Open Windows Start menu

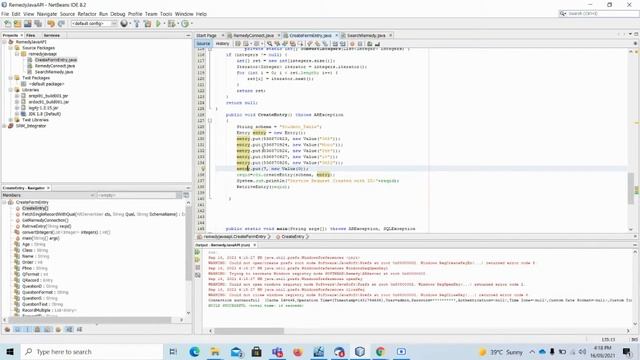coord(9,351)
